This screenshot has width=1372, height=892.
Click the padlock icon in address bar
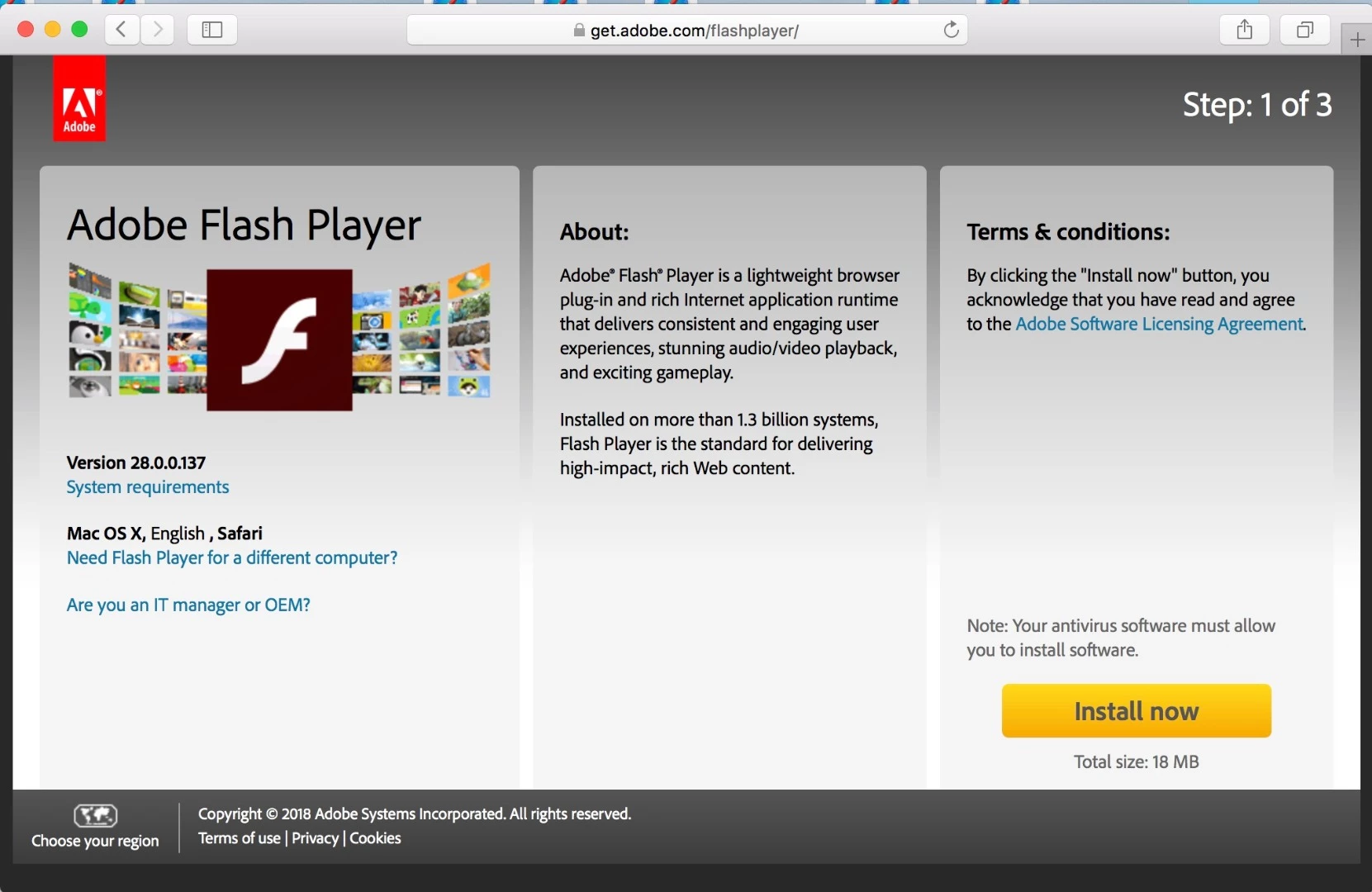tap(579, 31)
